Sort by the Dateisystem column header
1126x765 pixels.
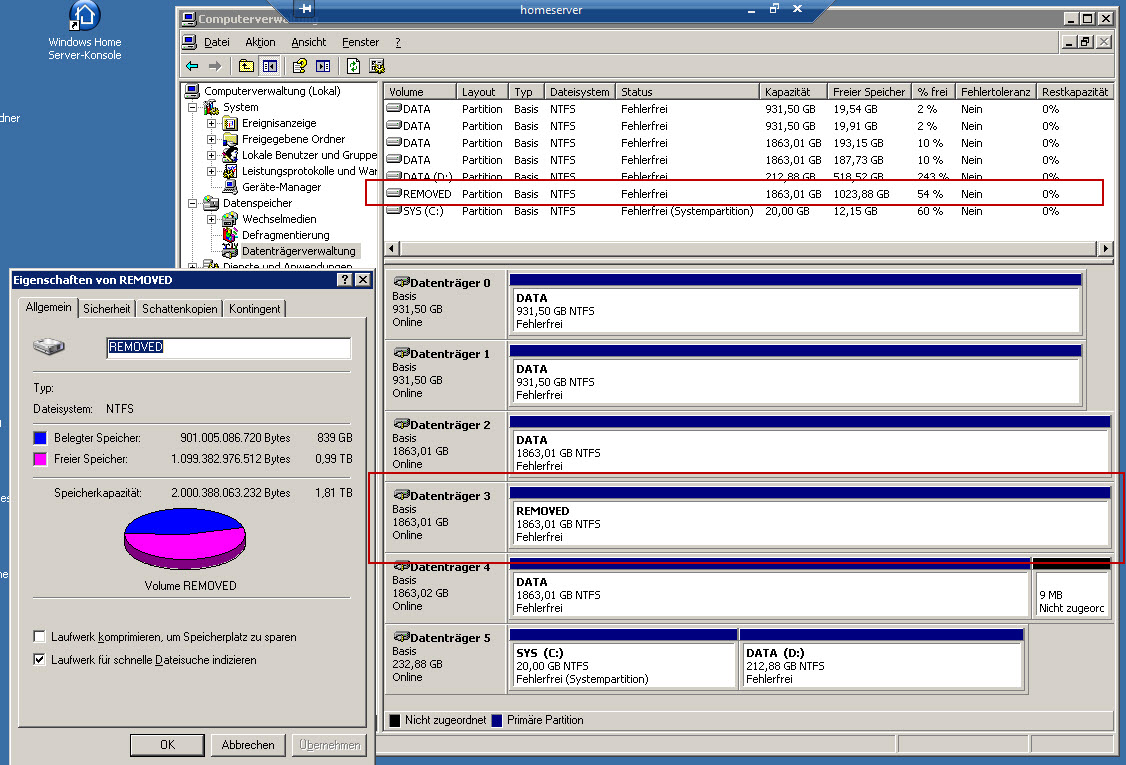pos(580,91)
